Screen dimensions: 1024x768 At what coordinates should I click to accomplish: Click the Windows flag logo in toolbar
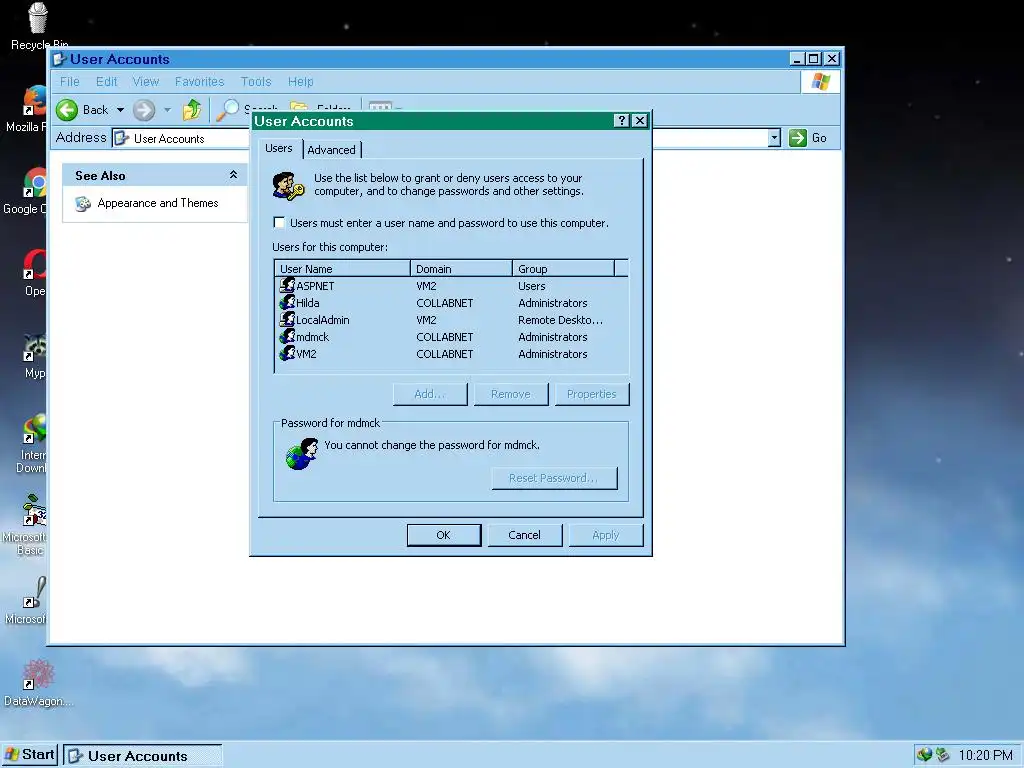point(820,82)
